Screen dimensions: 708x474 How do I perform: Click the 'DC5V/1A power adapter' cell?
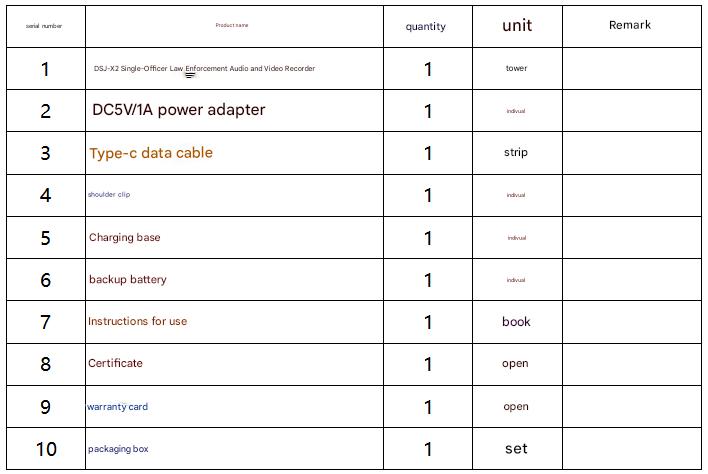(179, 110)
